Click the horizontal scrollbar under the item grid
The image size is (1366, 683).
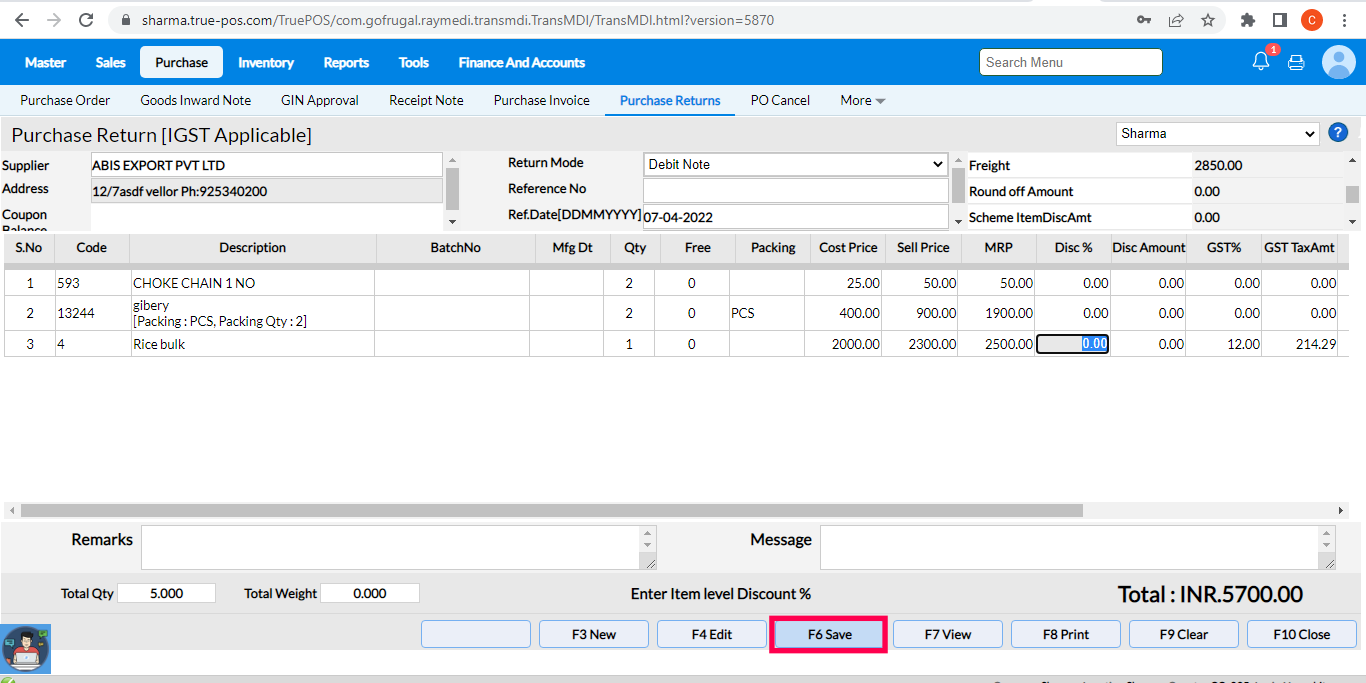[550, 510]
